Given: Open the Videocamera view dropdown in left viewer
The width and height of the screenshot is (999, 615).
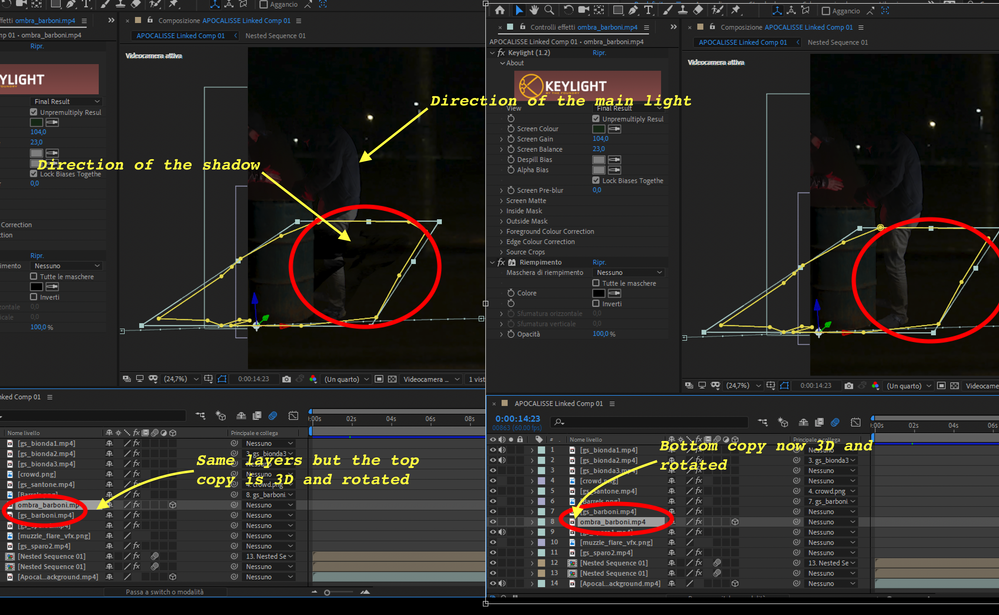Looking at the screenshot, I should (431, 379).
